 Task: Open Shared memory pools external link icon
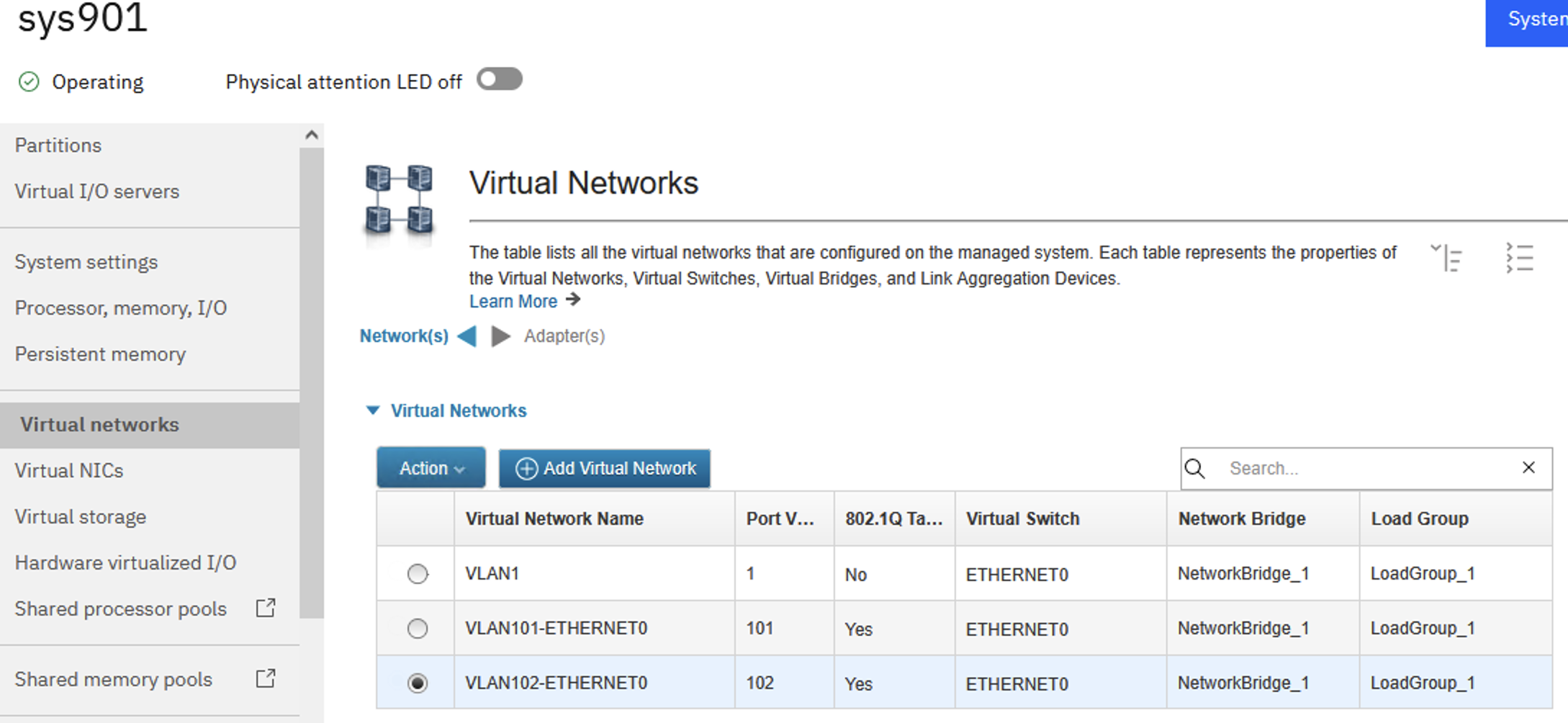266,678
